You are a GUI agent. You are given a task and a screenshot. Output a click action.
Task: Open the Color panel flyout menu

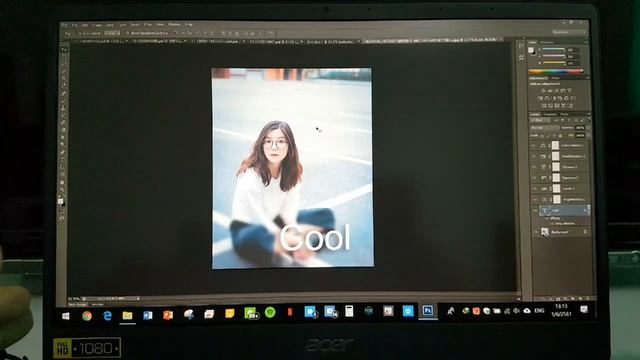(x=586, y=42)
